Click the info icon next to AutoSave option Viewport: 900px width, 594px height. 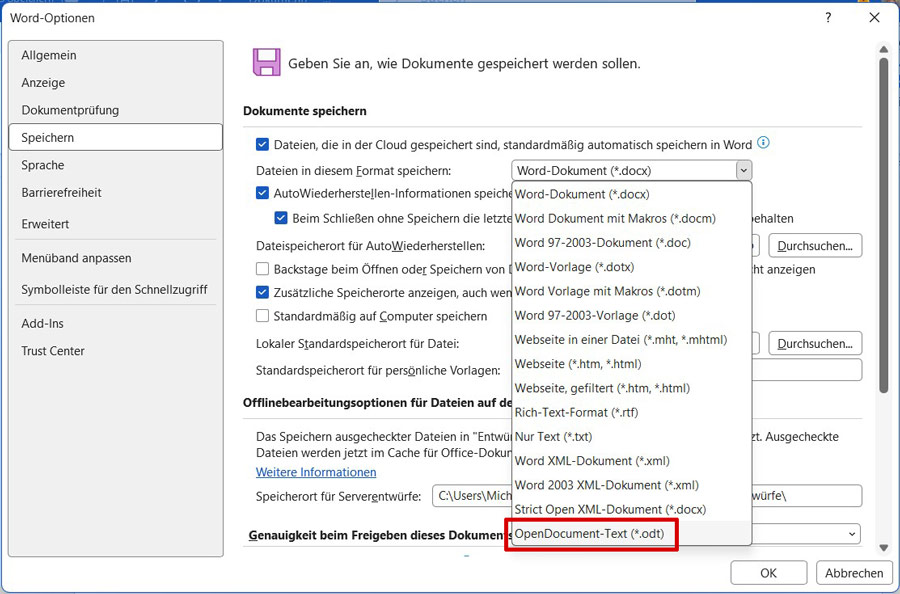[x=763, y=142]
